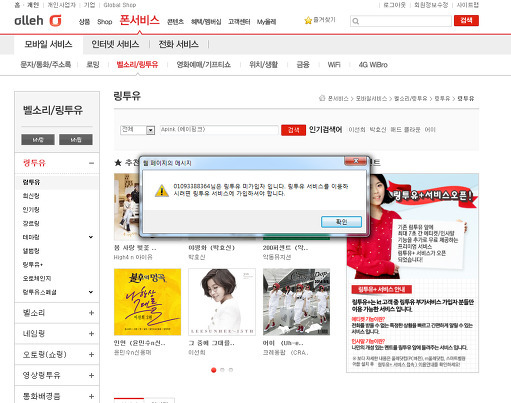Screen dimensions: 511x403
Task: Select first red carousel page dot
Action: pos(214,370)
